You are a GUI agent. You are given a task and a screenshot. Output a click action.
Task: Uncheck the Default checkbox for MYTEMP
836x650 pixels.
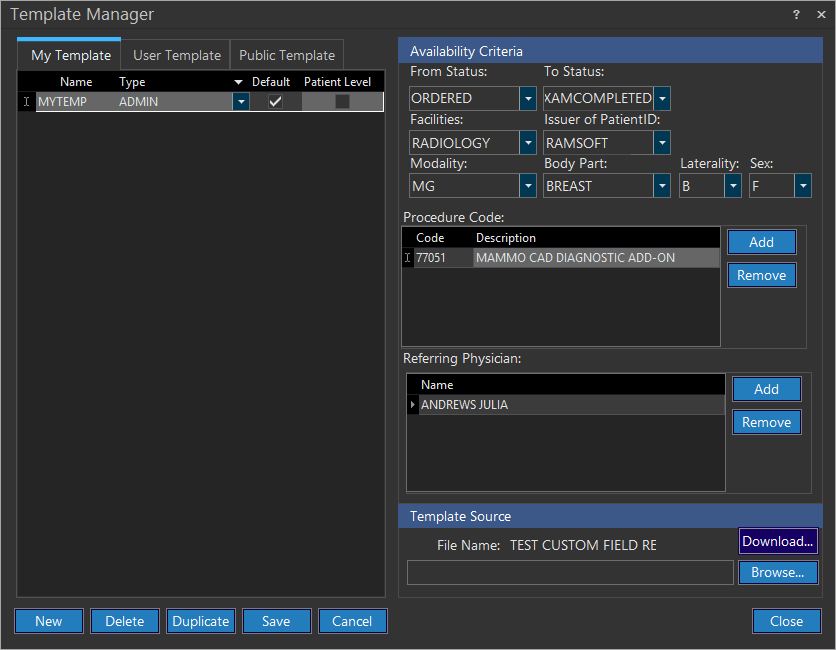coord(275,102)
